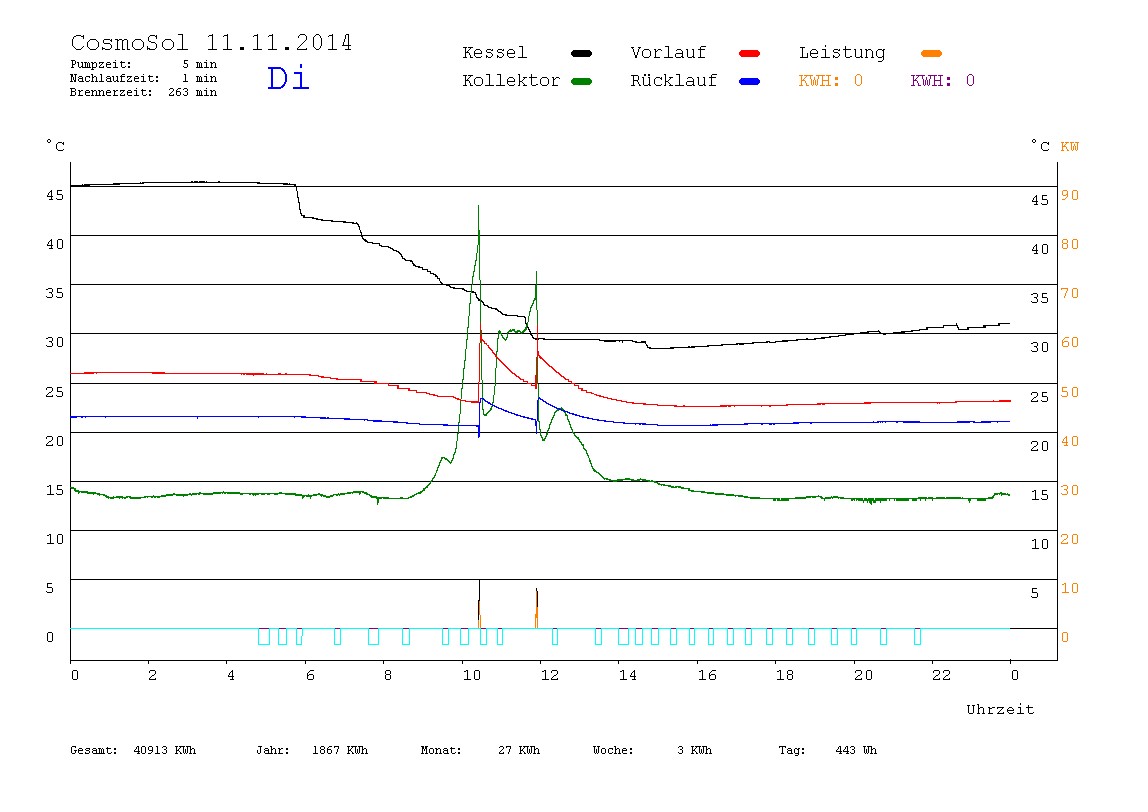
Task: Click hour "12" on the Uhrzeit axis
Action: click(550, 675)
